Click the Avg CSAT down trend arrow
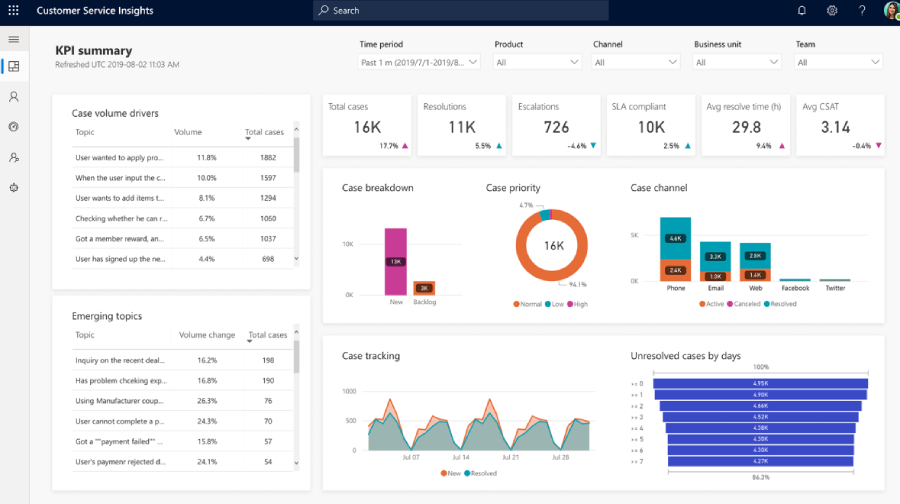The image size is (900, 504). pyautogui.click(x=878, y=146)
